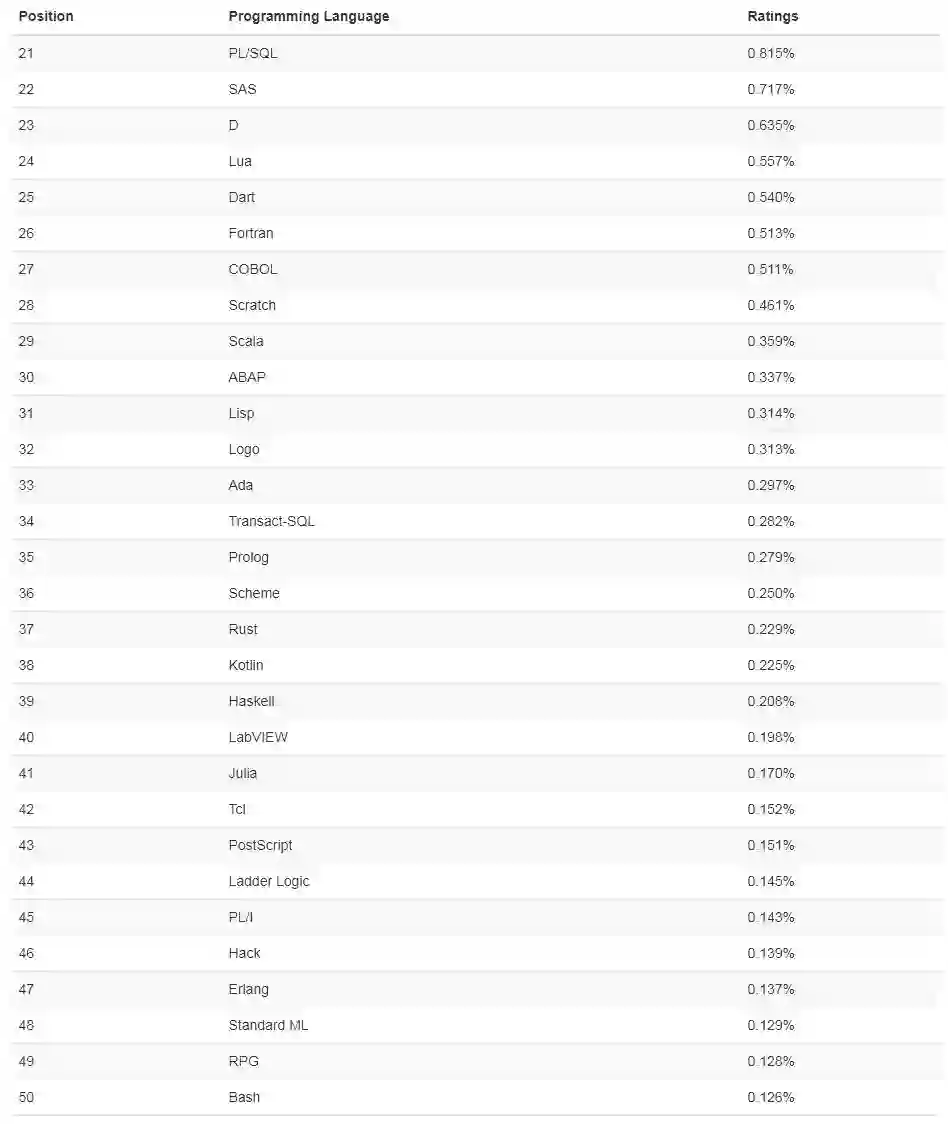Click the Haskell language name

(x=251, y=701)
